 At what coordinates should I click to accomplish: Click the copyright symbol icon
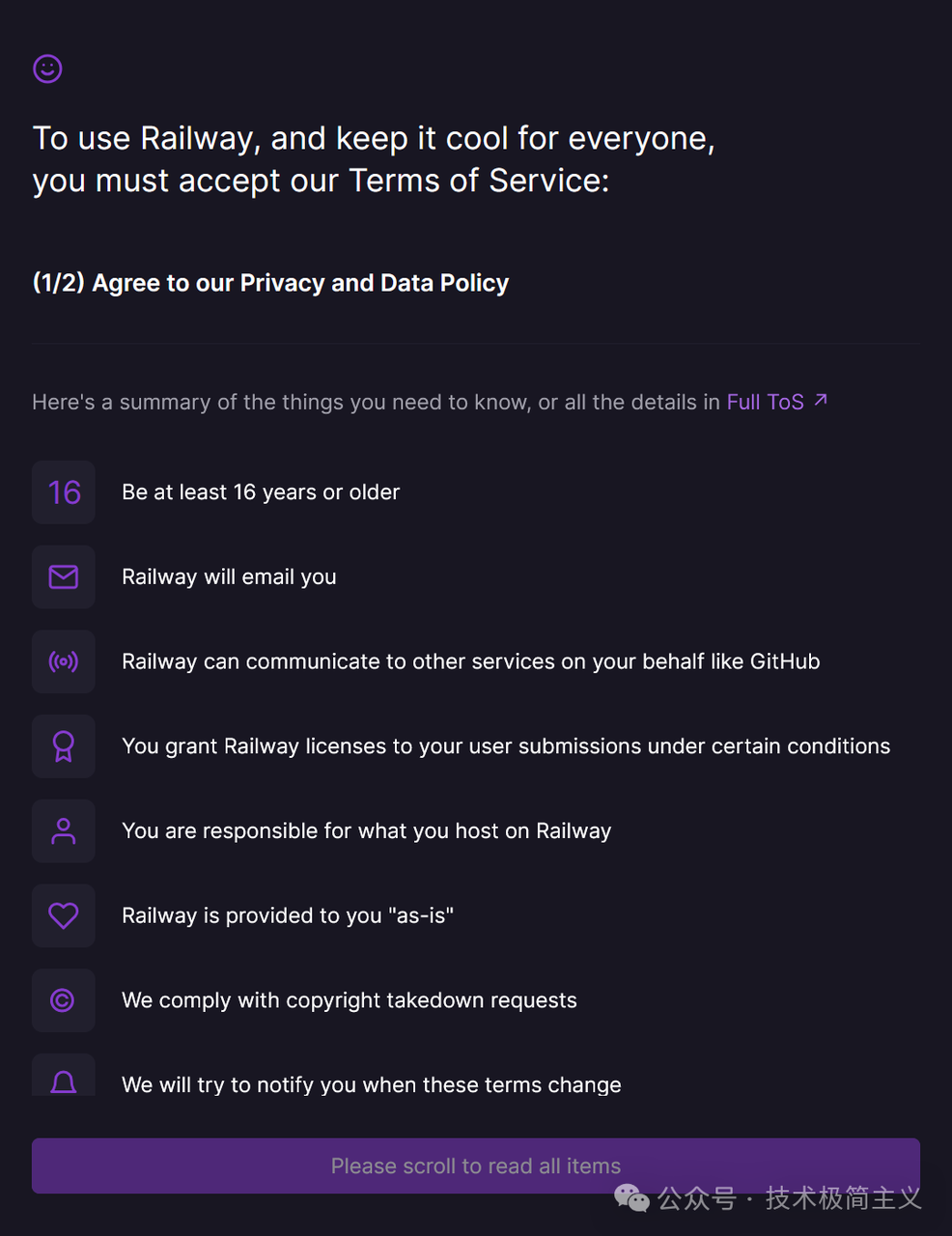coord(64,1000)
